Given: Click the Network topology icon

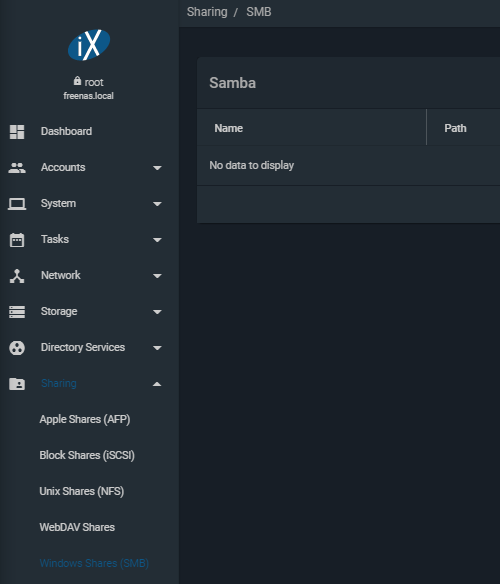Looking at the screenshot, I should [x=17, y=276].
